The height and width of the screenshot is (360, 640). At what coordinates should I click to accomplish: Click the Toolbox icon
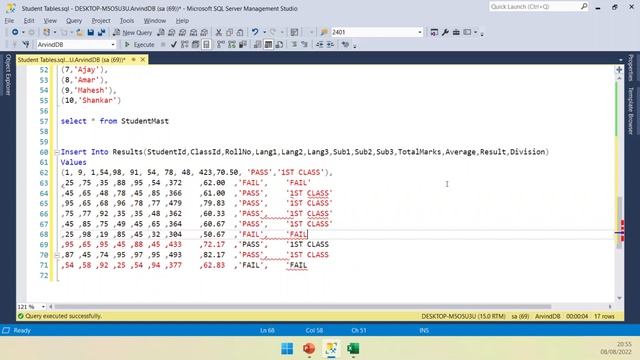coord(456,32)
